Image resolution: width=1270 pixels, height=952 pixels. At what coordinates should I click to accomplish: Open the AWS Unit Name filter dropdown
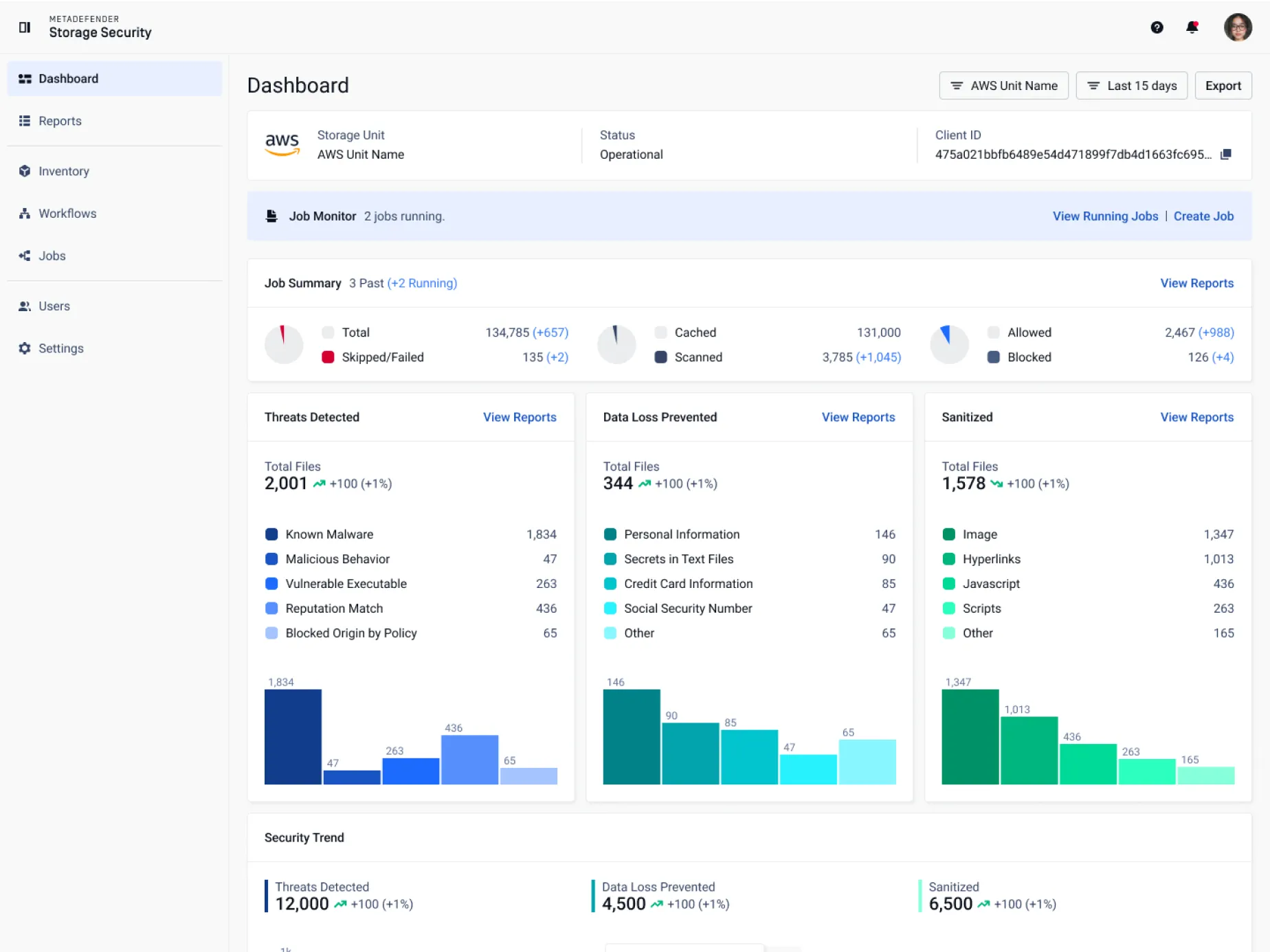[x=1003, y=86]
